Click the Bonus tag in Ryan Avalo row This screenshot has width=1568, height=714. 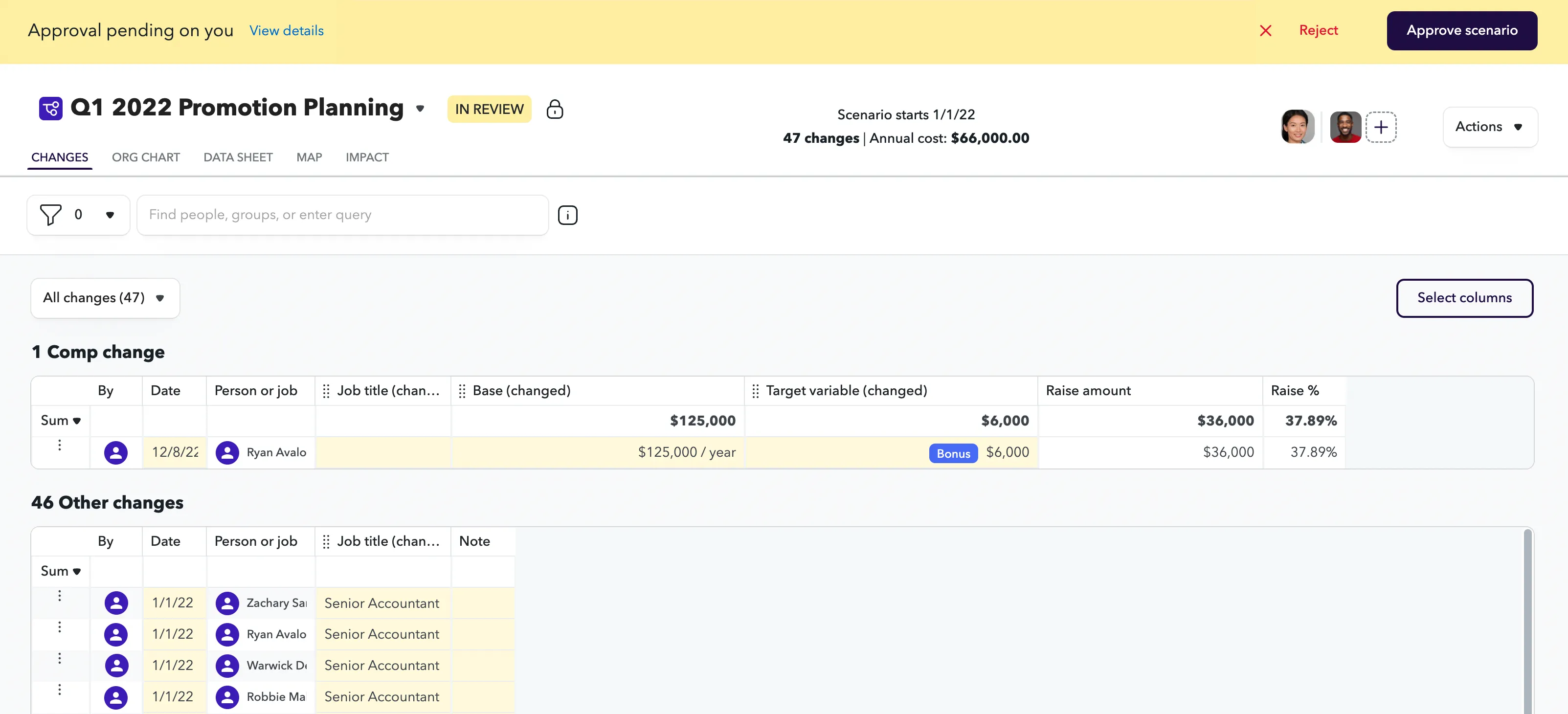tap(953, 453)
